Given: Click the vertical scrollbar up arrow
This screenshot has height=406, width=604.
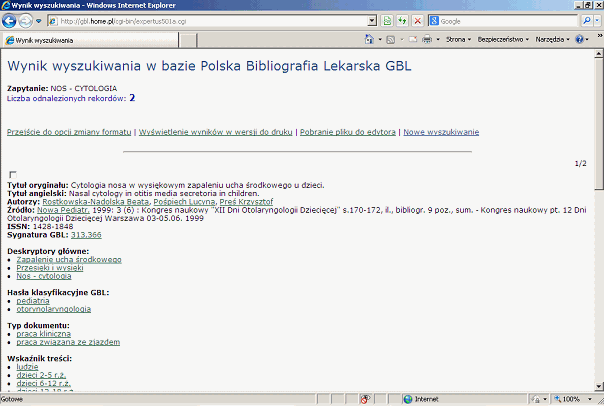Looking at the screenshot, I should [x=599, y=54].
